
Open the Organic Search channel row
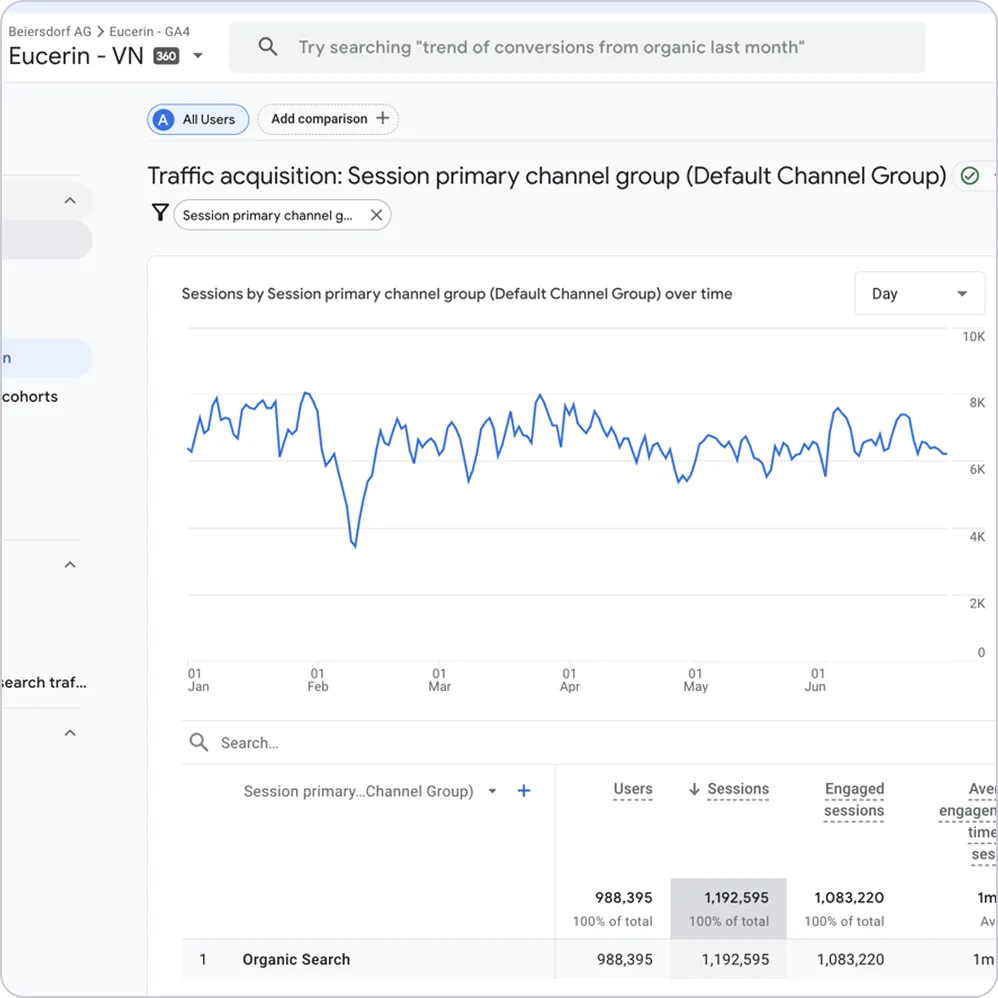[295, 959]
